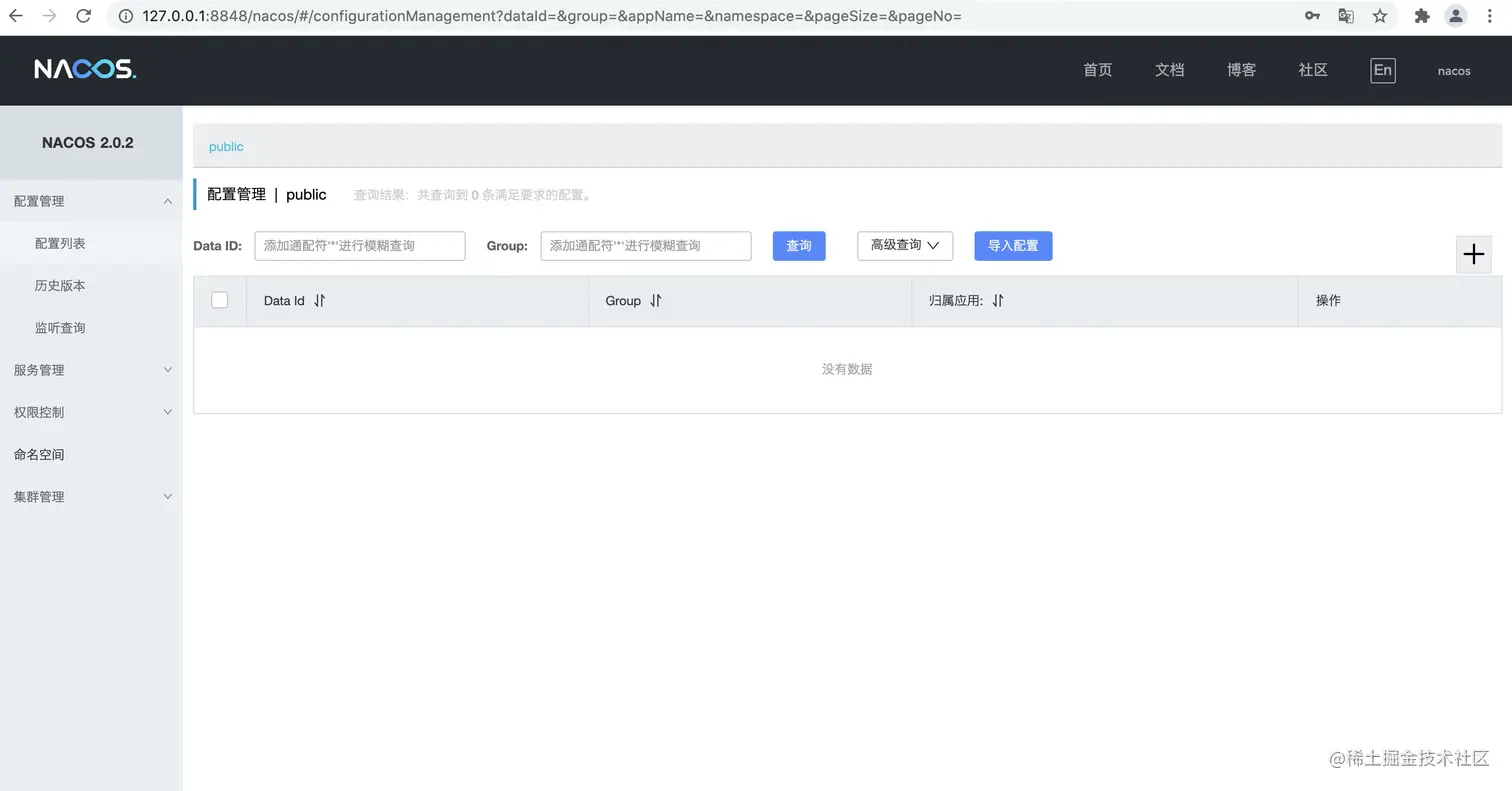This screenshot has width=1512, height=791.
Task: Click the site info icon in address bar
Action: (126, 16)
